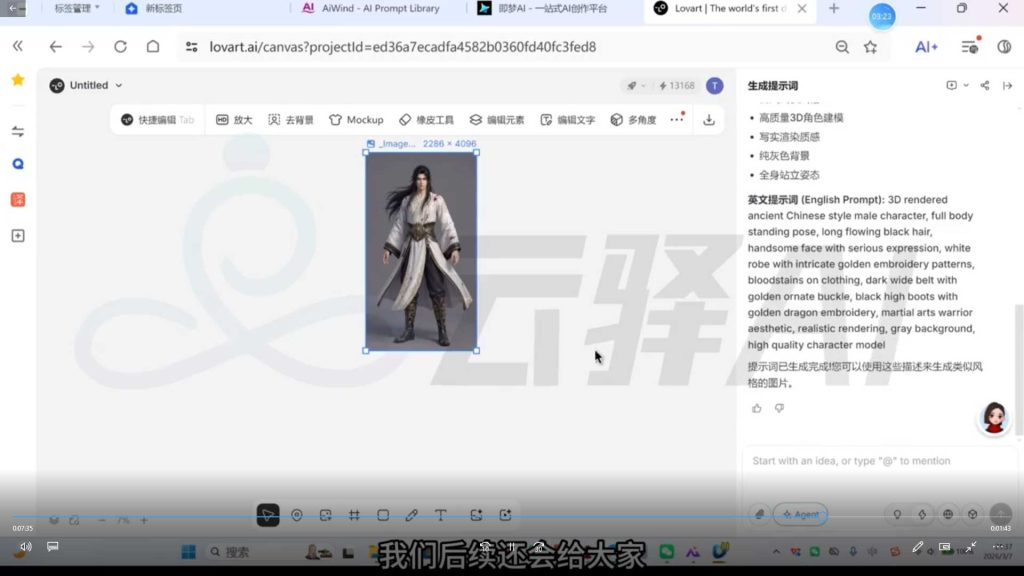Select the arrow selection tool
This screenshot has height=576, width=1024.
[x=268, y=513]
